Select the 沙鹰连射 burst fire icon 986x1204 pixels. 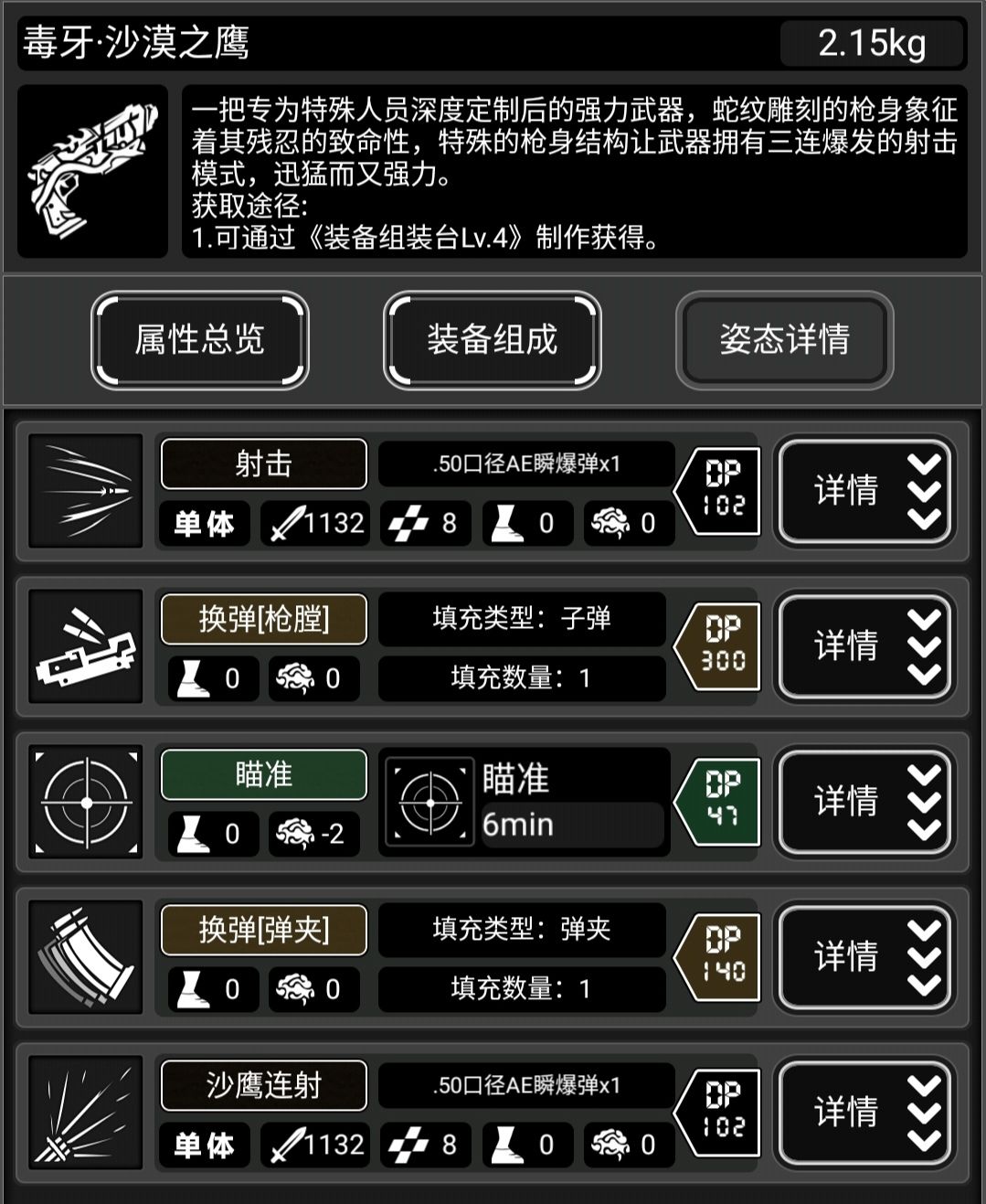[86, 1113]
